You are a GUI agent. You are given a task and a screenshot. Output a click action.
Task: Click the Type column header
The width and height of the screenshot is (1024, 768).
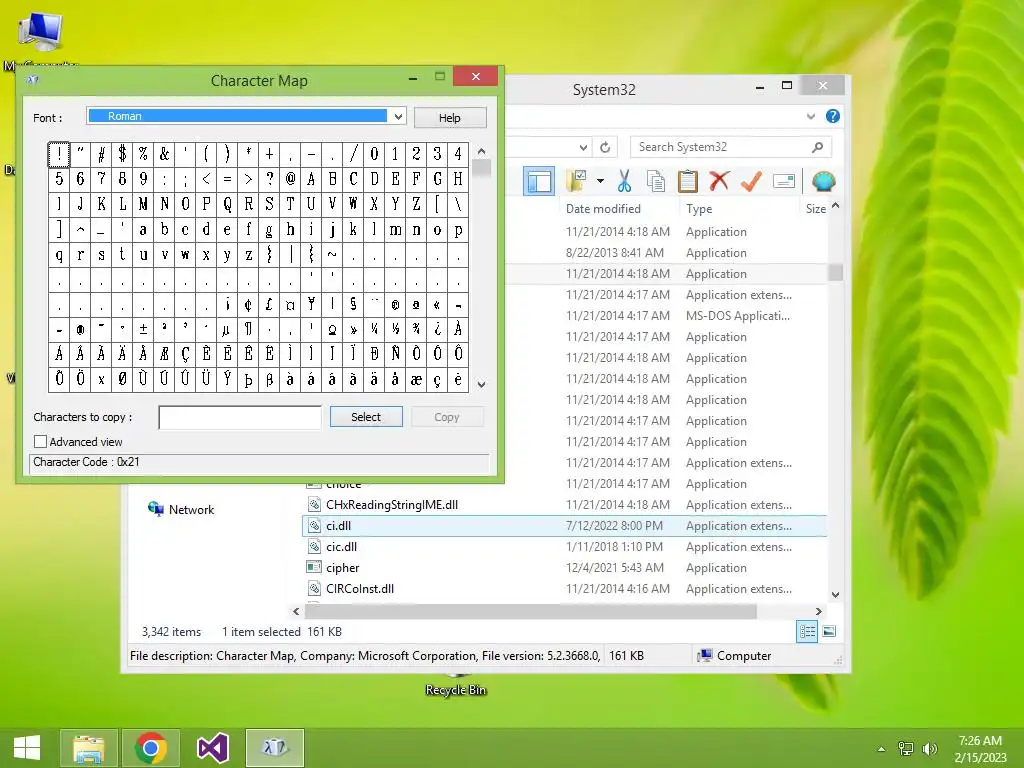point(699,209)
